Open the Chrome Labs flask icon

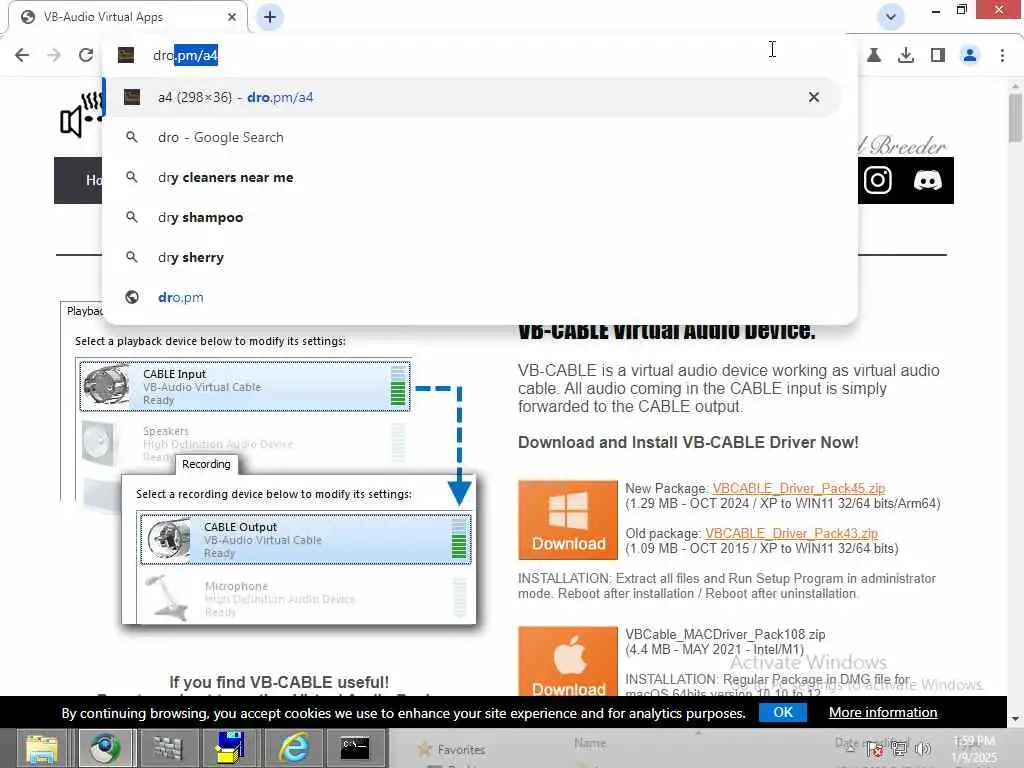click(x=874, y=55)
